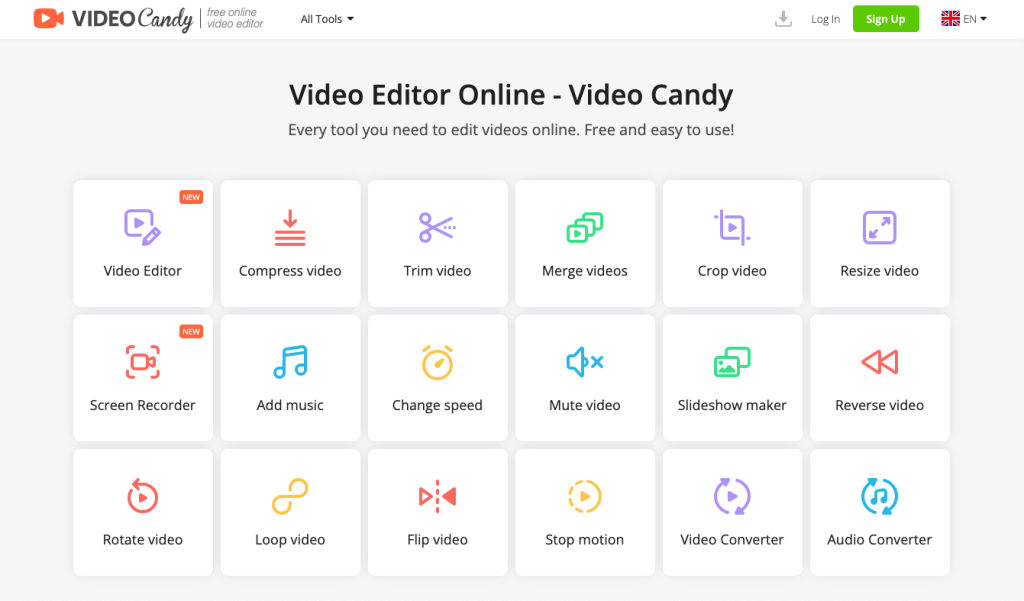Open the EN language selector
Viewport: 1024px width, 601px height.
[x=962, y=18]
